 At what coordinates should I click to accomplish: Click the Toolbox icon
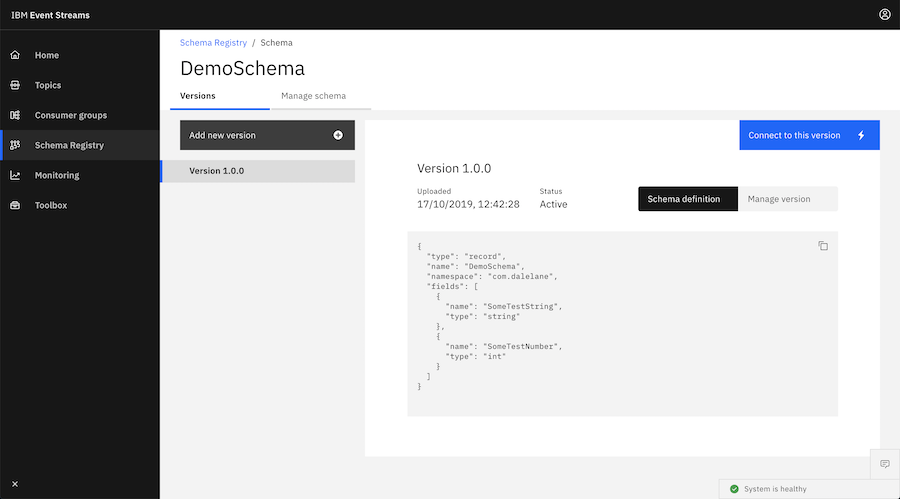click(x=15, y=205)
